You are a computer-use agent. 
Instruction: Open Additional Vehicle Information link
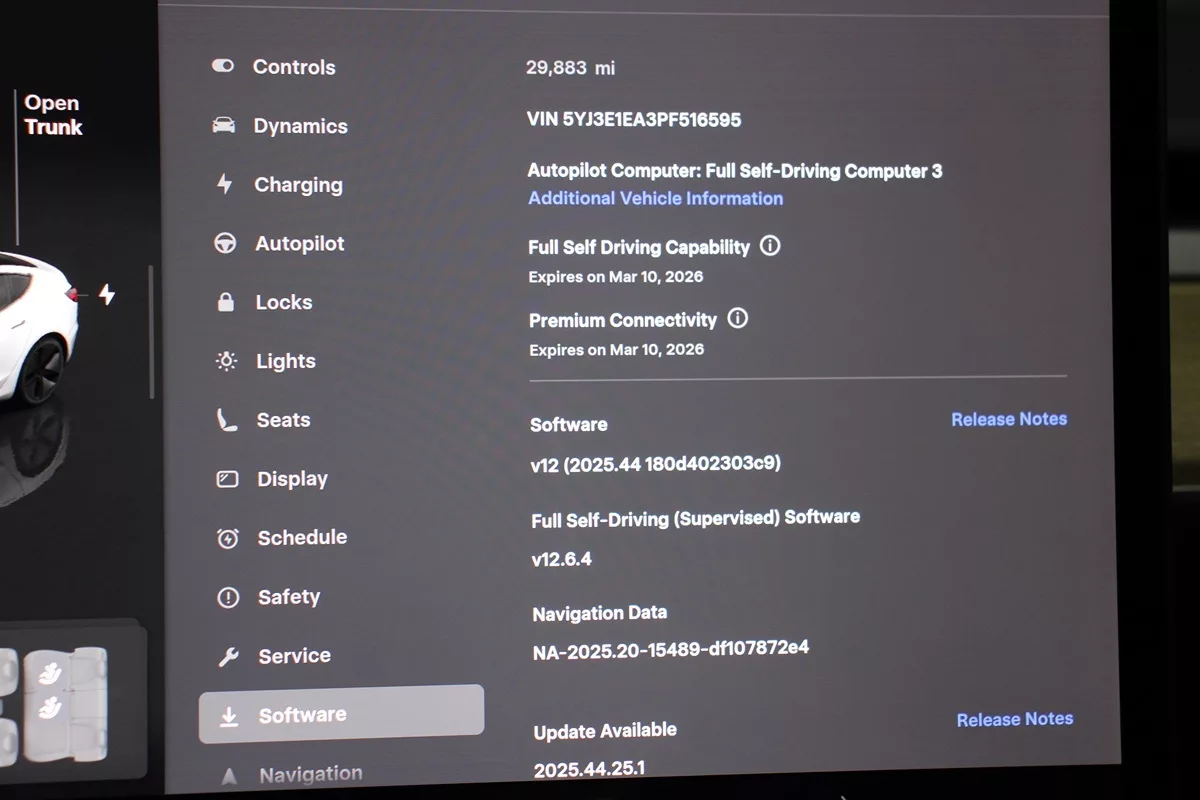[x=655, y=198]
